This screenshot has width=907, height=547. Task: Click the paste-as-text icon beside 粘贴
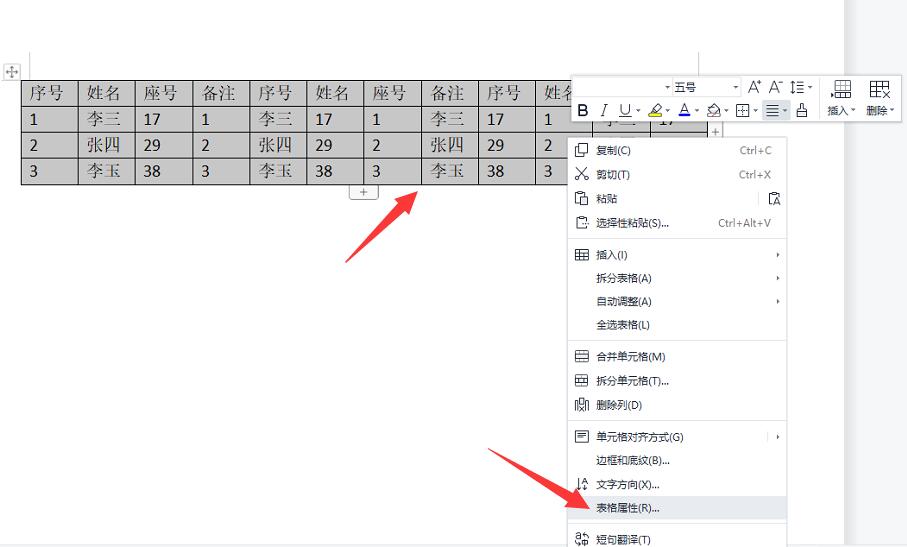773,199
